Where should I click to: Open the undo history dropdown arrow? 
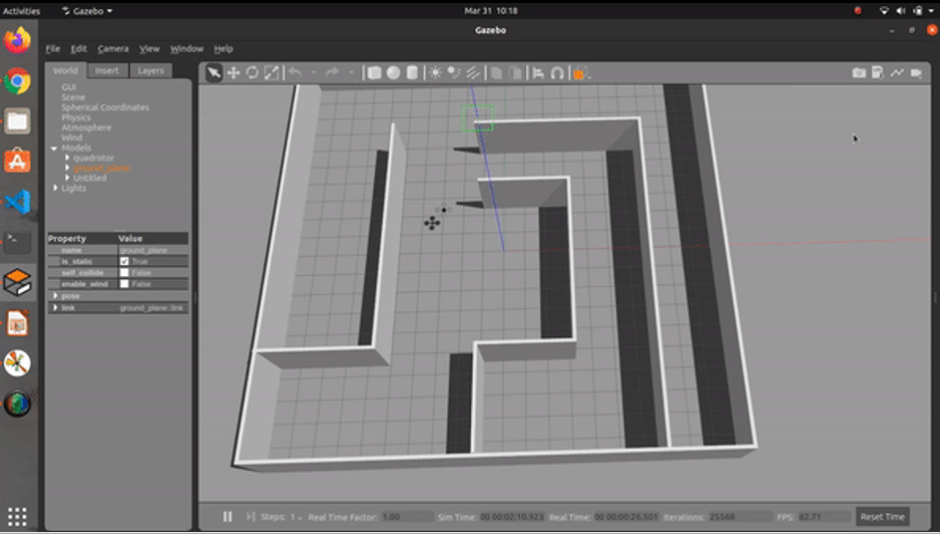click(313, 73)
